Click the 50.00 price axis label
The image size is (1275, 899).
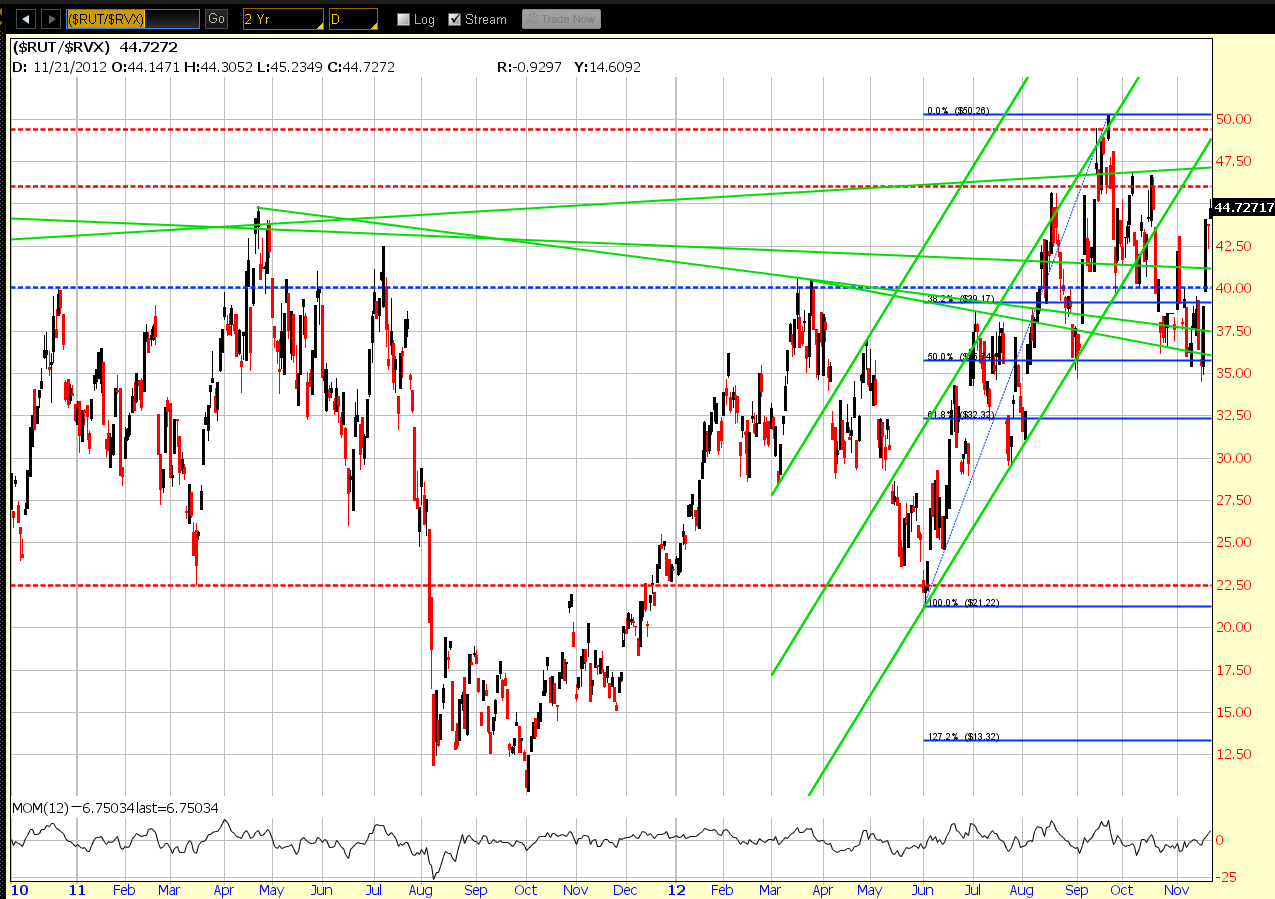[x=1233, y=119]
